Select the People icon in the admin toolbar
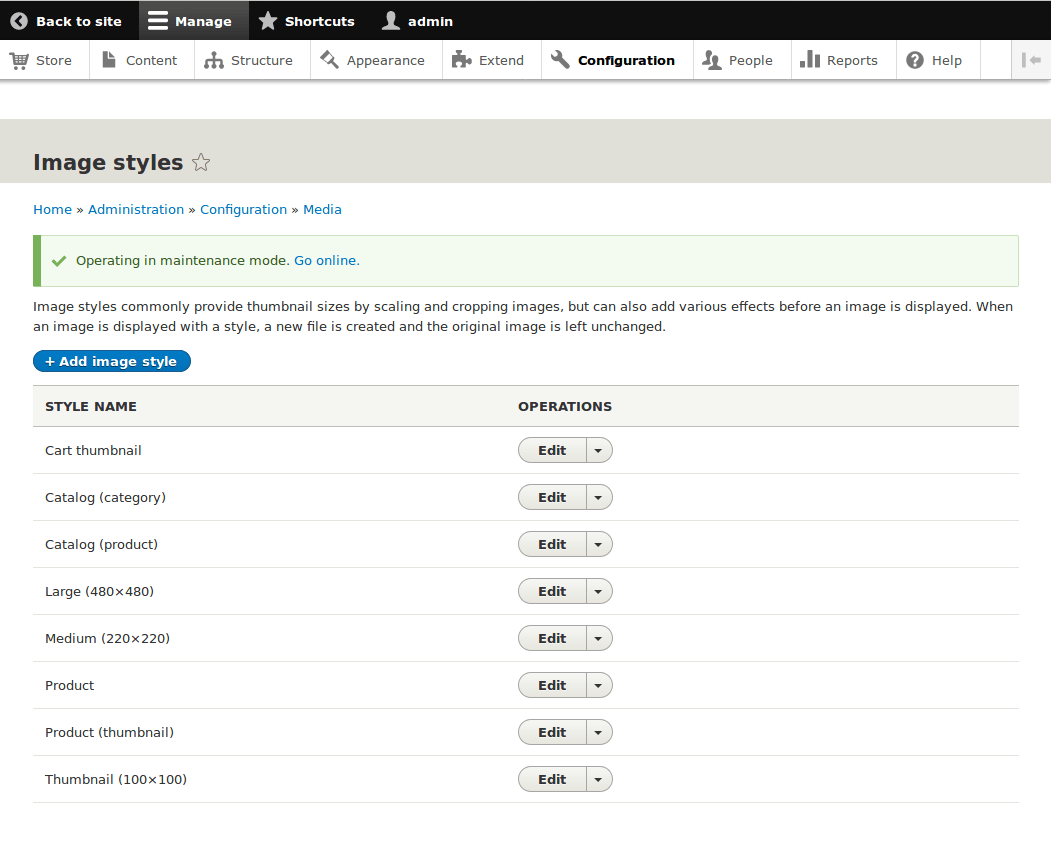This screenshot has width=1051, height=852. tap(712, 60)
